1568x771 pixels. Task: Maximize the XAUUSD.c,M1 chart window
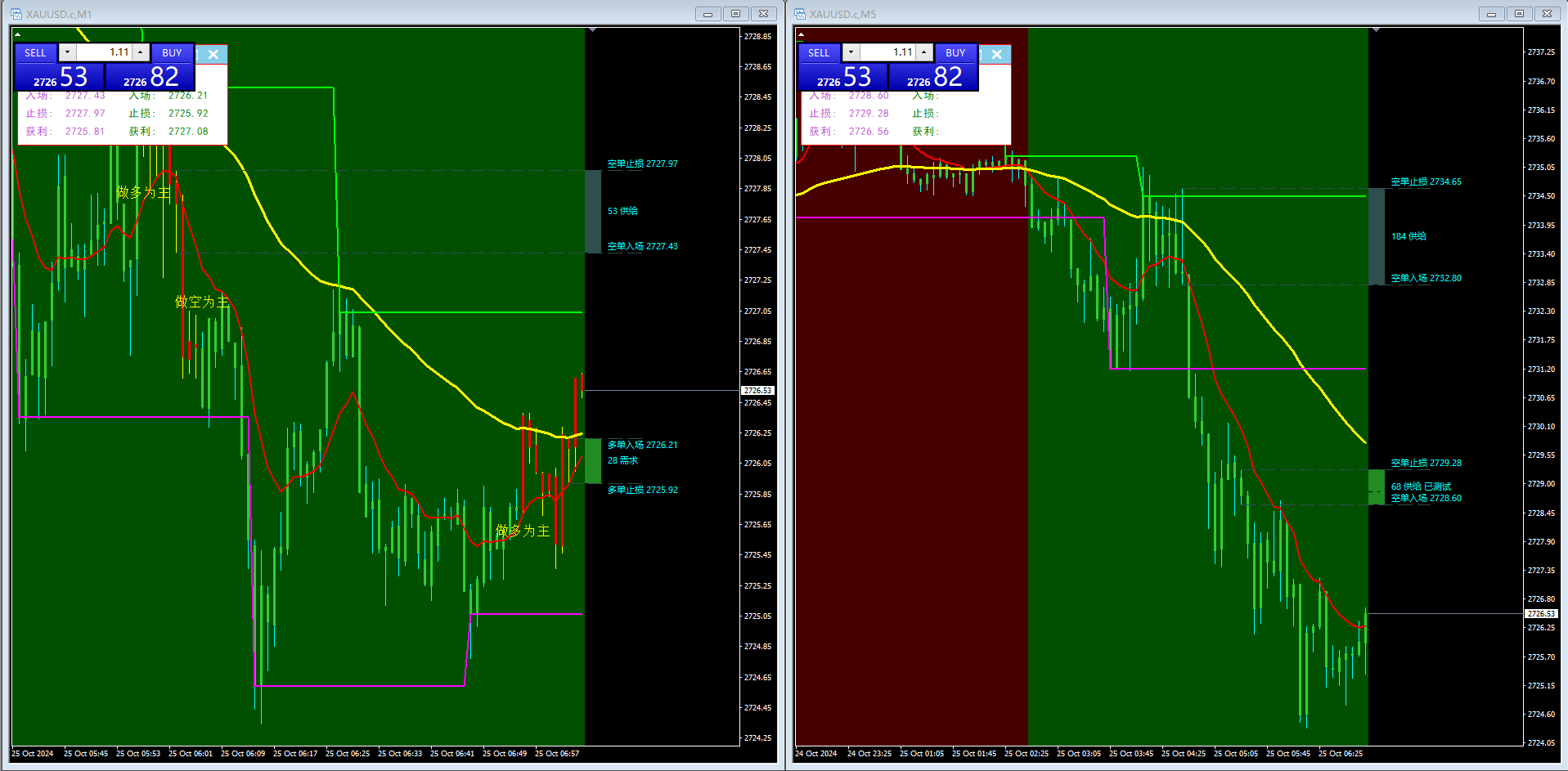735,14
